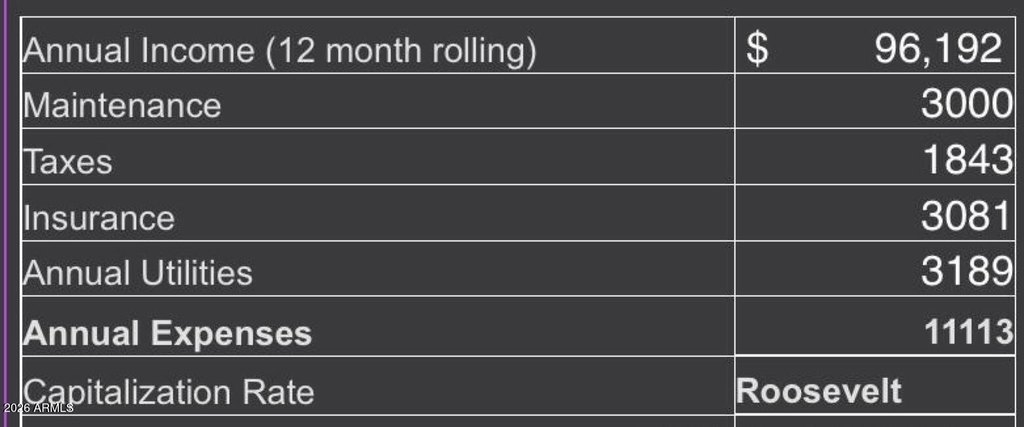1024x427 pixels.
Task: Click the Capitalization Rate label cell
Action: point(377,385)
